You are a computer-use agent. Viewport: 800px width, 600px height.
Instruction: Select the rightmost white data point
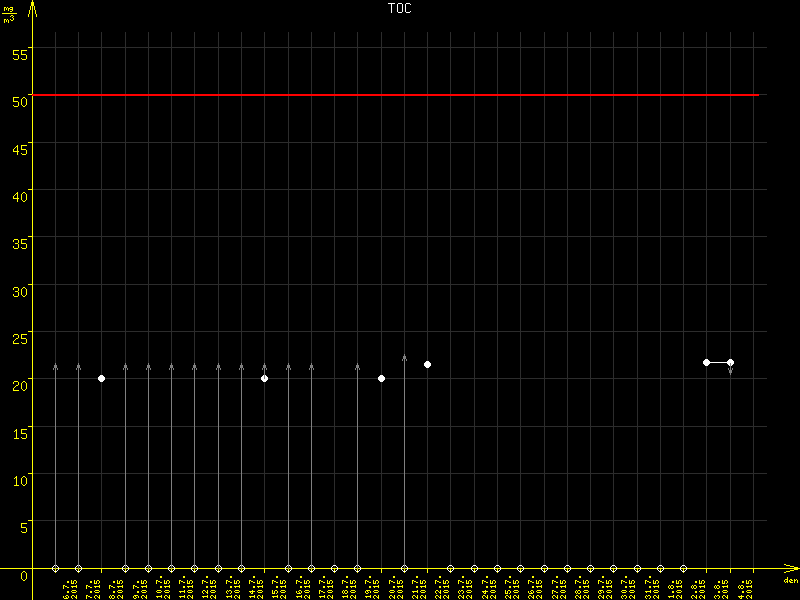(x=731, y=362)
